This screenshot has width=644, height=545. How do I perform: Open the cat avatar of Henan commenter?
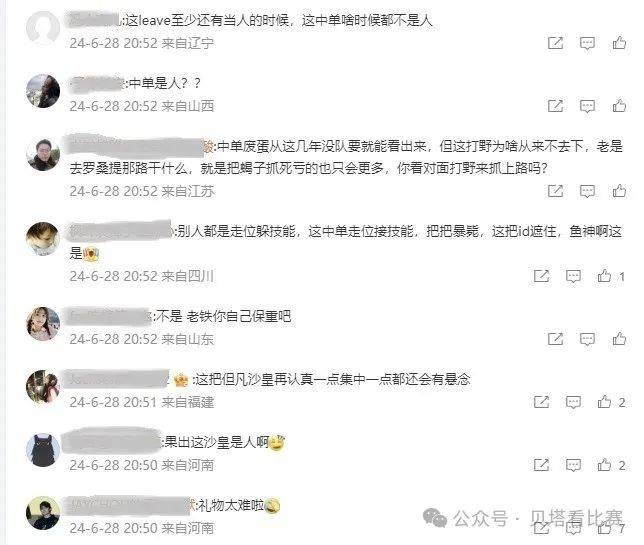pos(43,450)
